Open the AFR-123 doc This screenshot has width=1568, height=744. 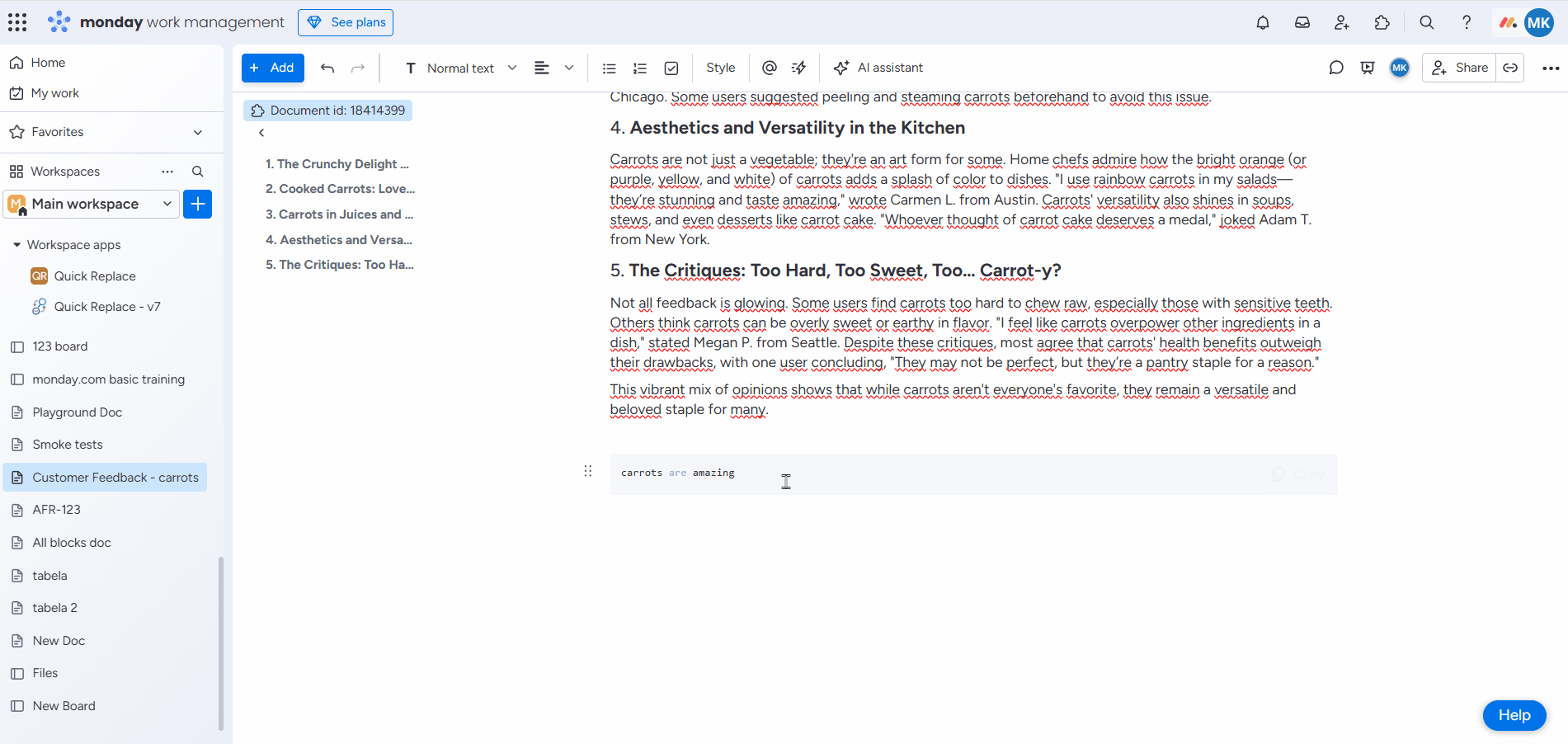point(56,510)
